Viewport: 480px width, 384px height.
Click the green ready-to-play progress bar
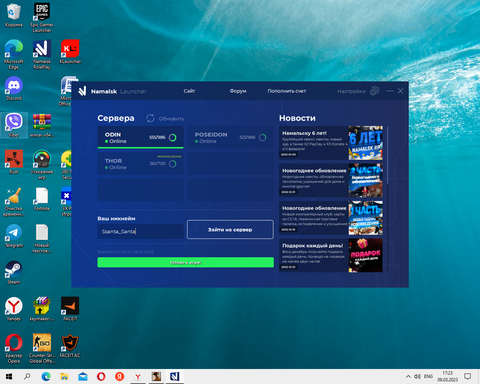coord(186,262)
